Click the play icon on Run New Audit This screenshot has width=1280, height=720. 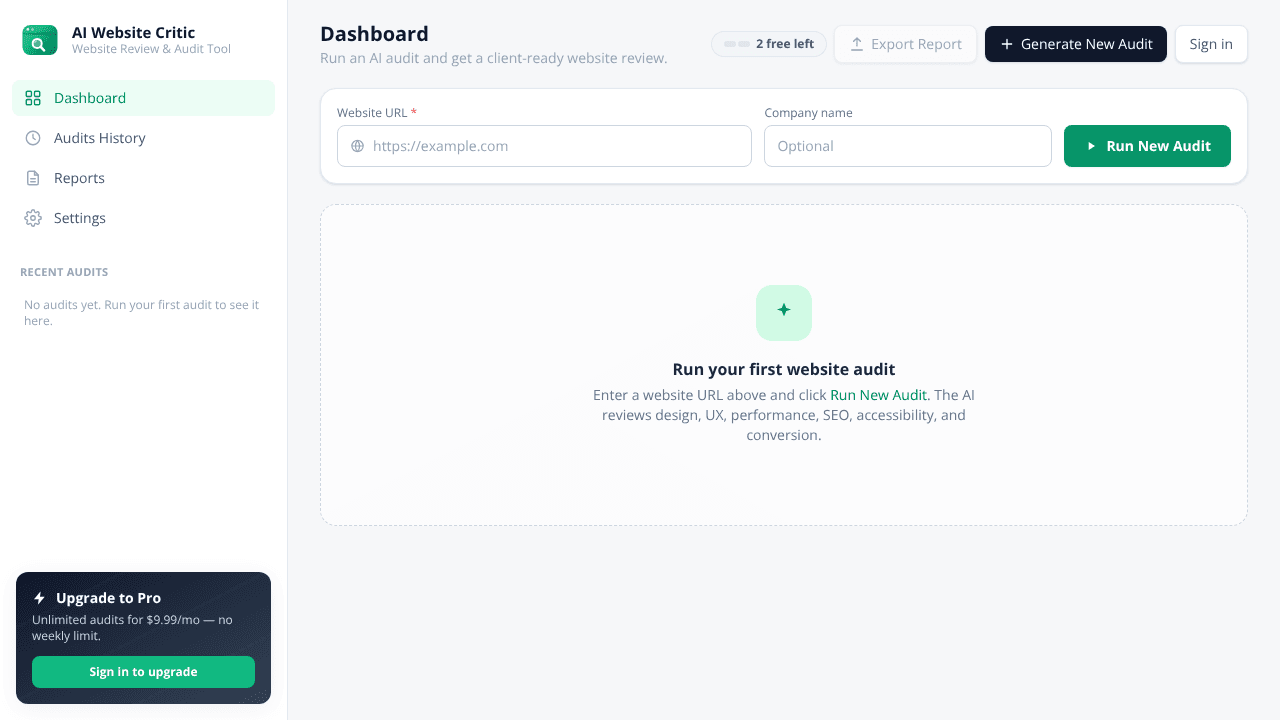click(1092, 146)
